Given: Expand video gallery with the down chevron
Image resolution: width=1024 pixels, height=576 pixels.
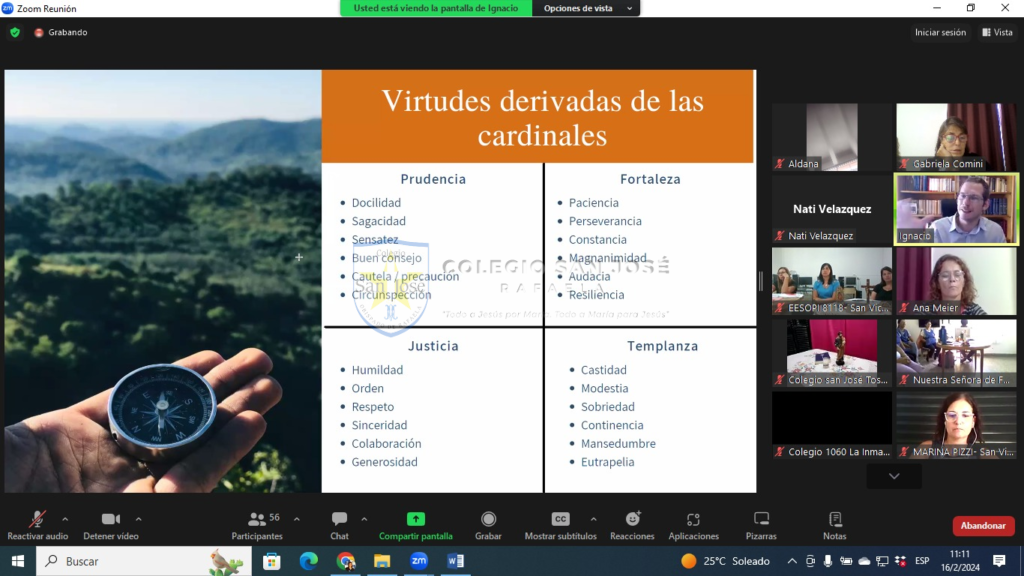Looking at the screenshot, I should pyautogui.click(x=894, y=477).
